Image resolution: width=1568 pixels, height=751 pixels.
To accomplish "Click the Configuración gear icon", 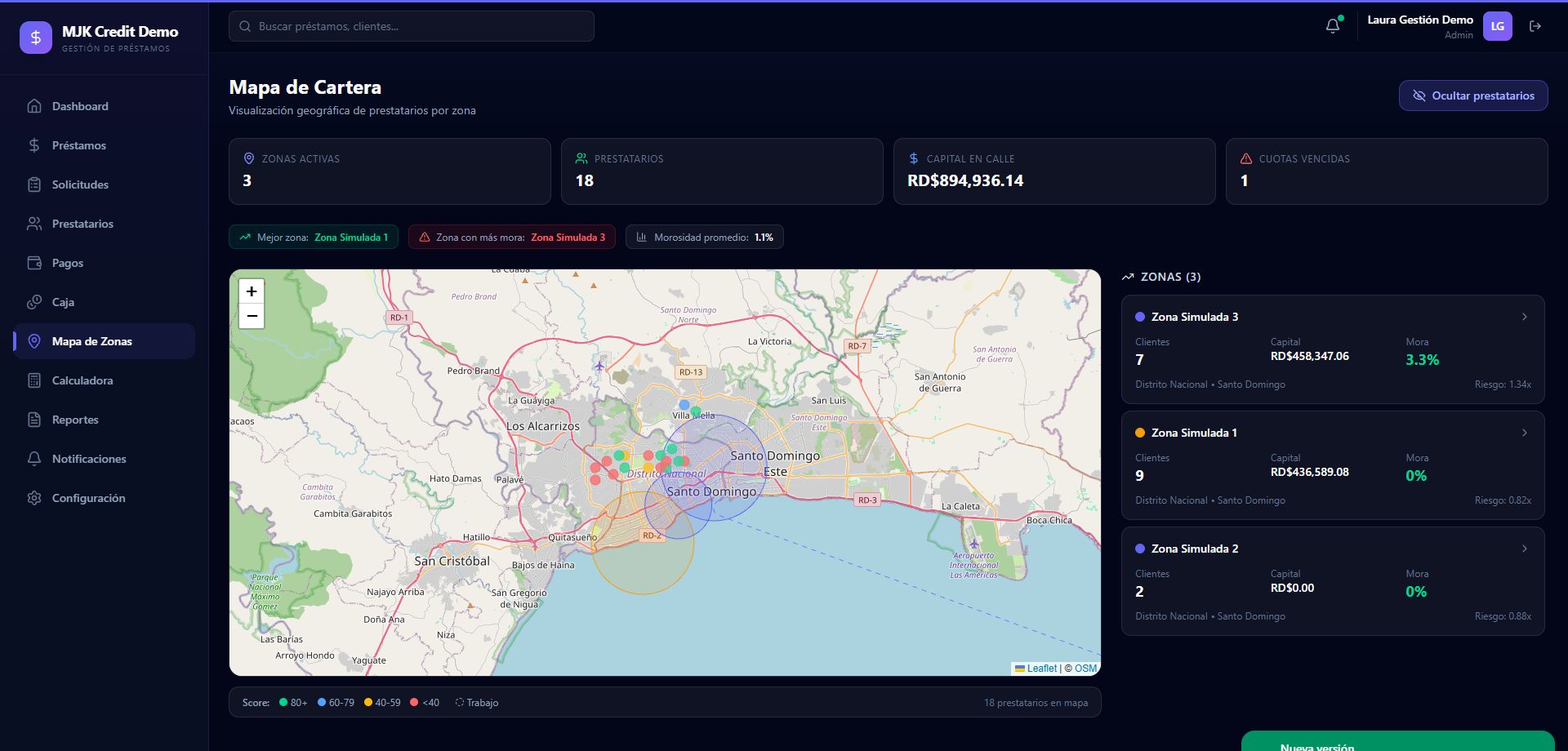I will 34,498.
